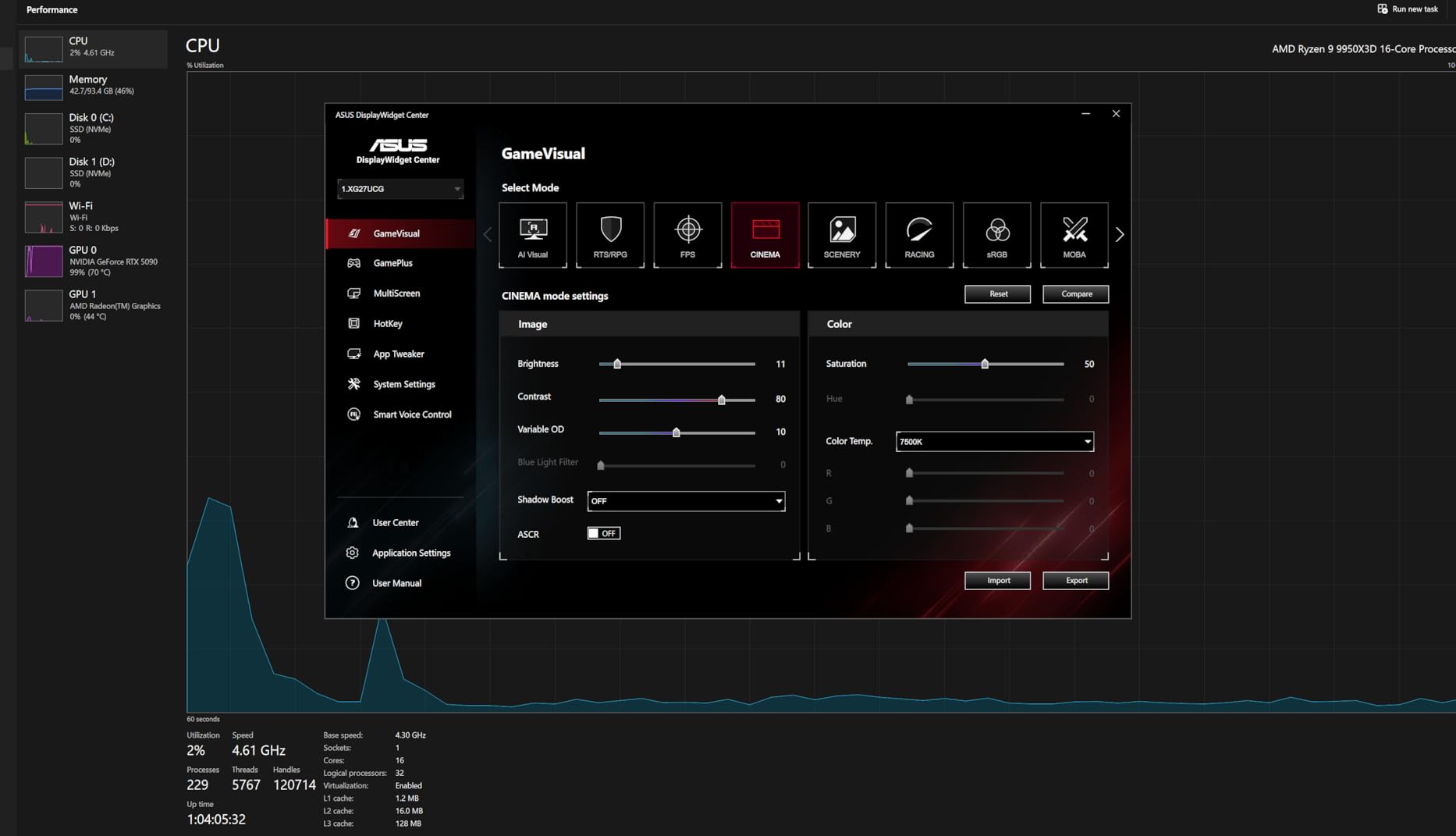Viewport: 1456px width, 836px height.
Task: Click the ASUS DisplayWidget Center logo
Action: point(398,151)
